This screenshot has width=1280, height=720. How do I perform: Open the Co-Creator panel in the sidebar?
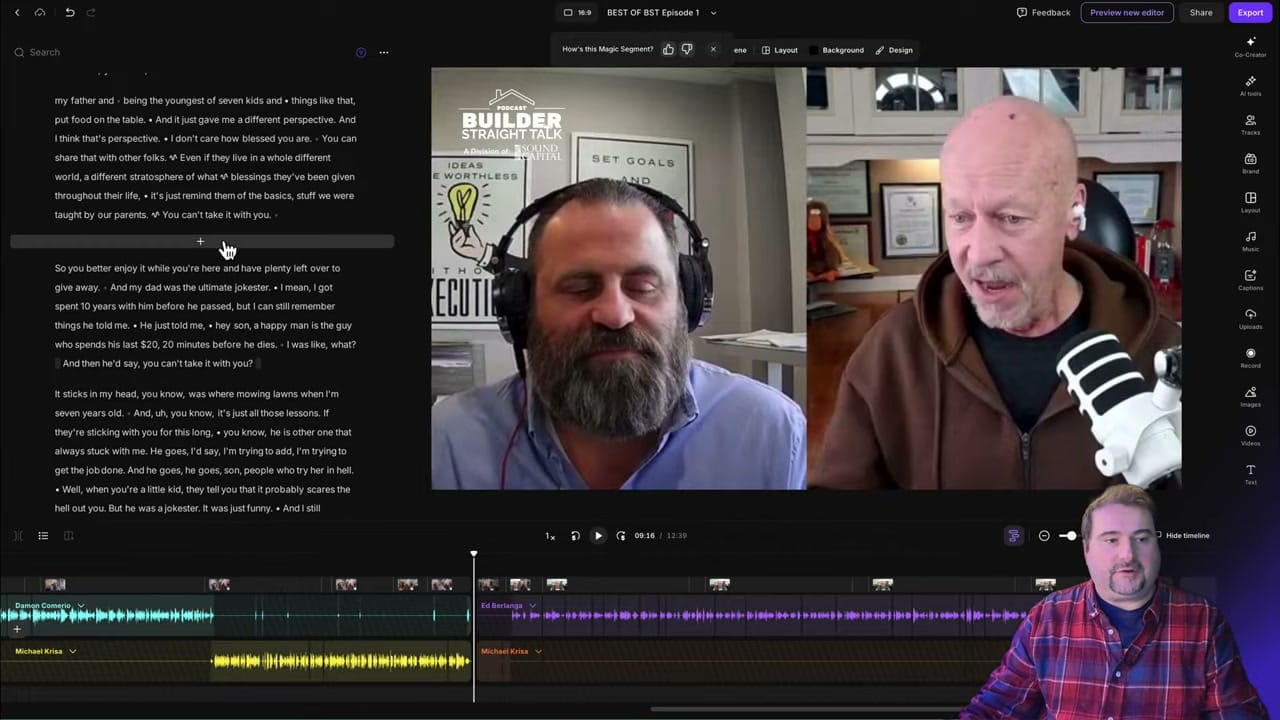click(1250, 47)
